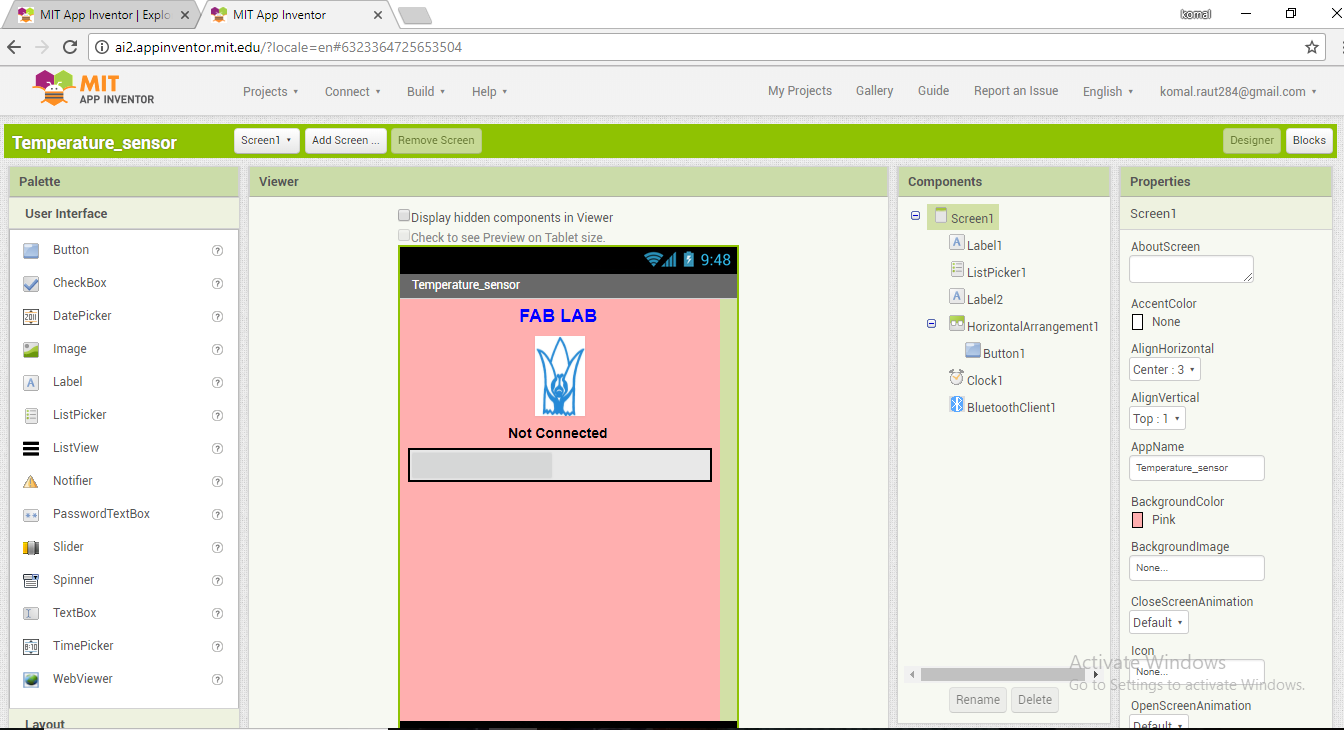
Task: Click the logo image in the phone viewer
Action: tap(559, 375)
